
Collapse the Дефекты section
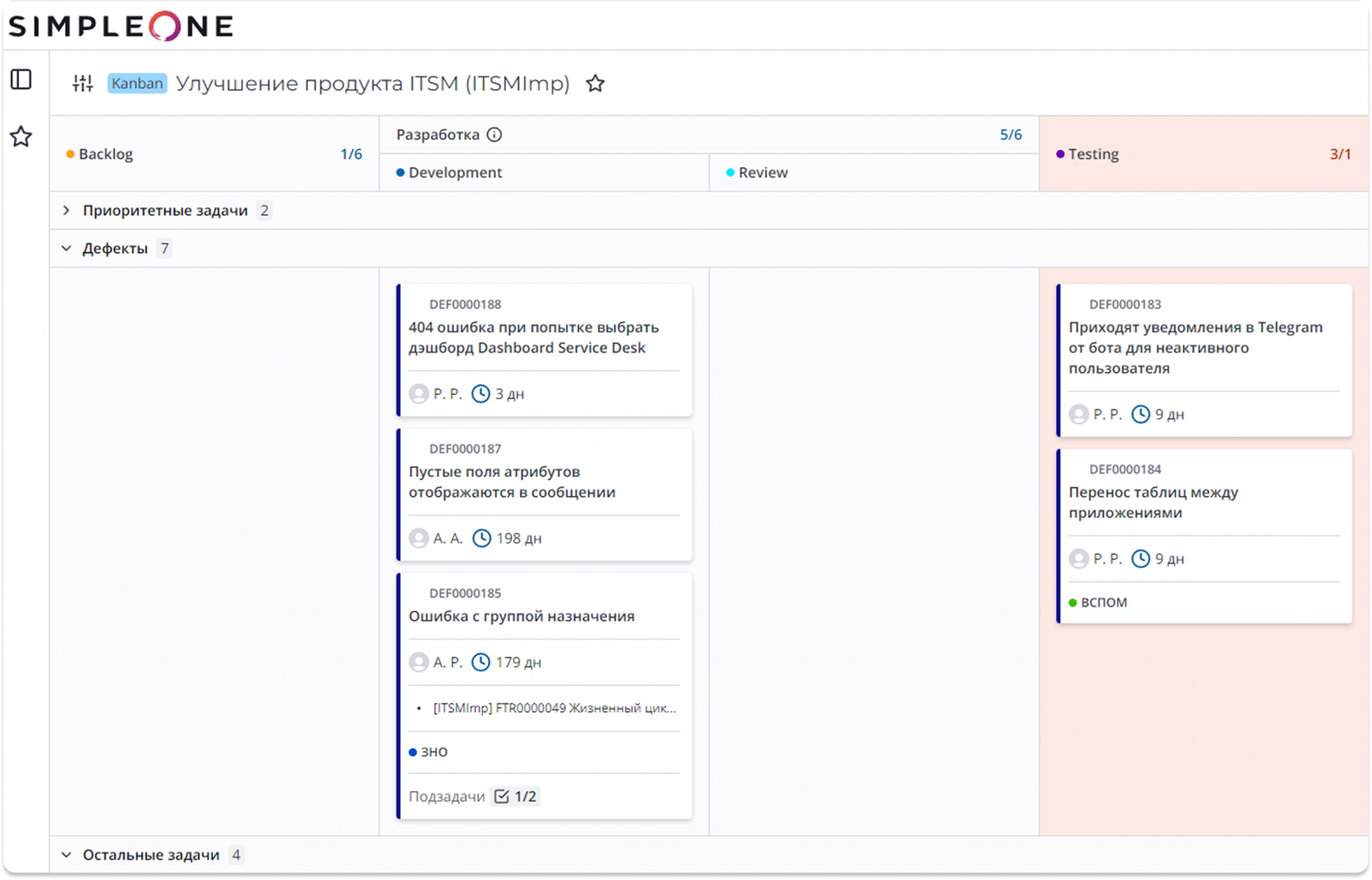[66, 248]
